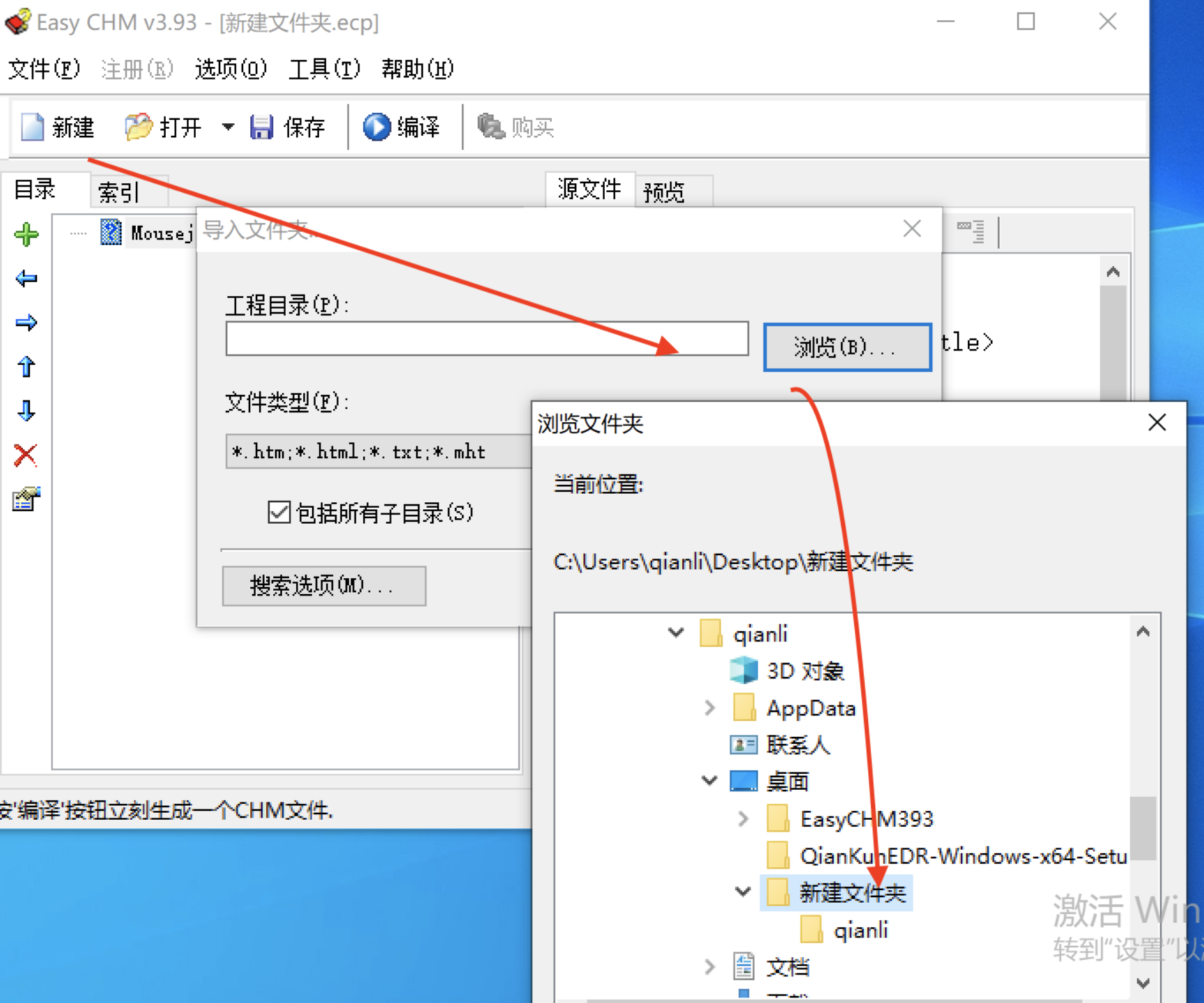Click the scroll-up arrow in source editor scrollbar

(1113, 272)
